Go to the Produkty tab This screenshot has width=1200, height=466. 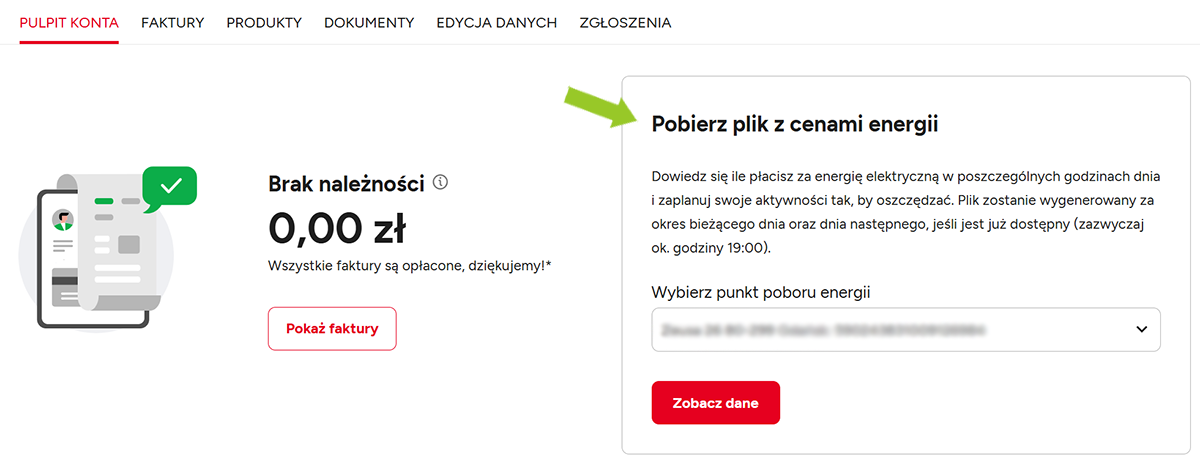coord(264,22)
